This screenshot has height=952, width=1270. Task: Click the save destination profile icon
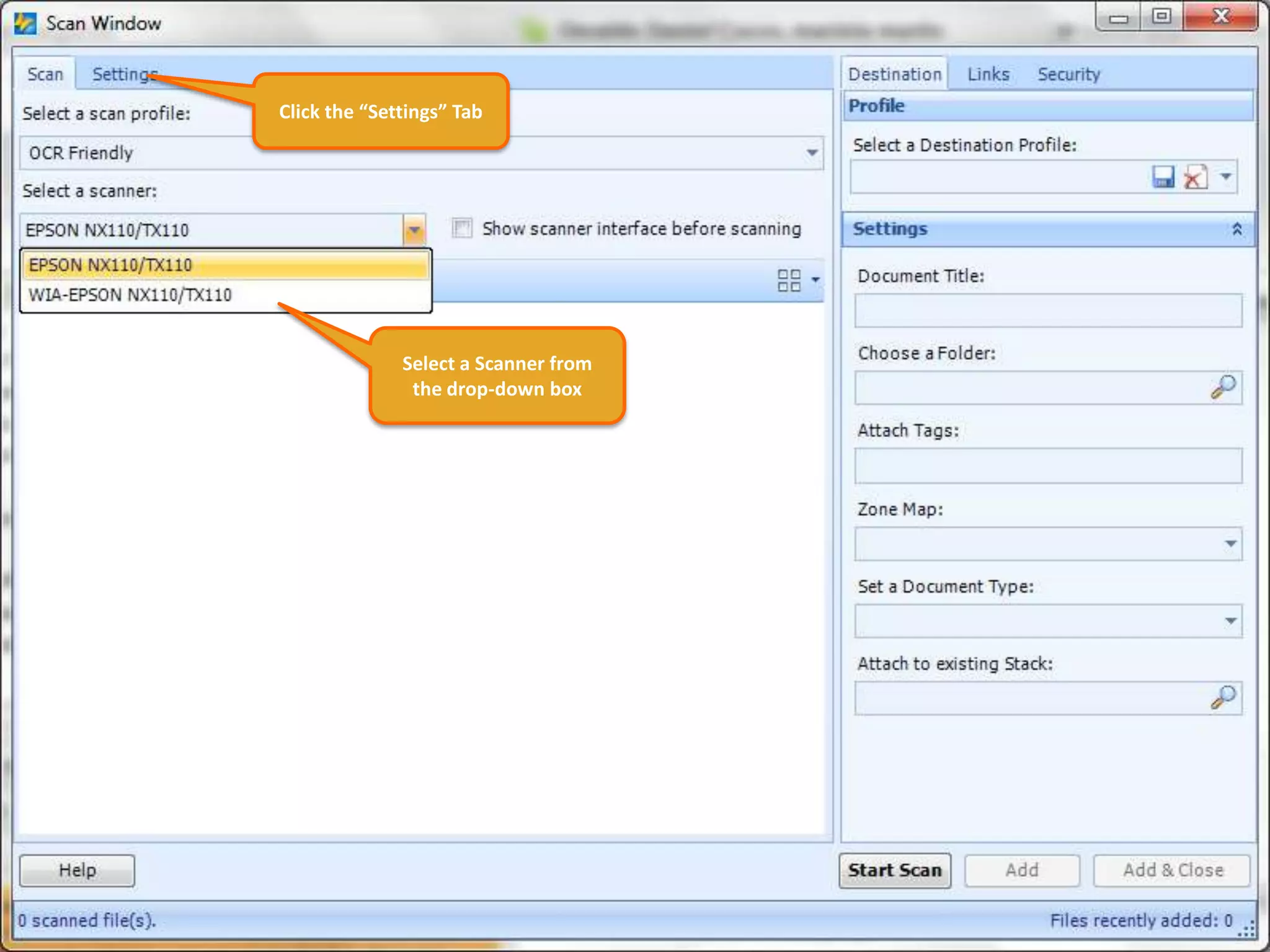pyautogui.click(x=1163, y=177)
